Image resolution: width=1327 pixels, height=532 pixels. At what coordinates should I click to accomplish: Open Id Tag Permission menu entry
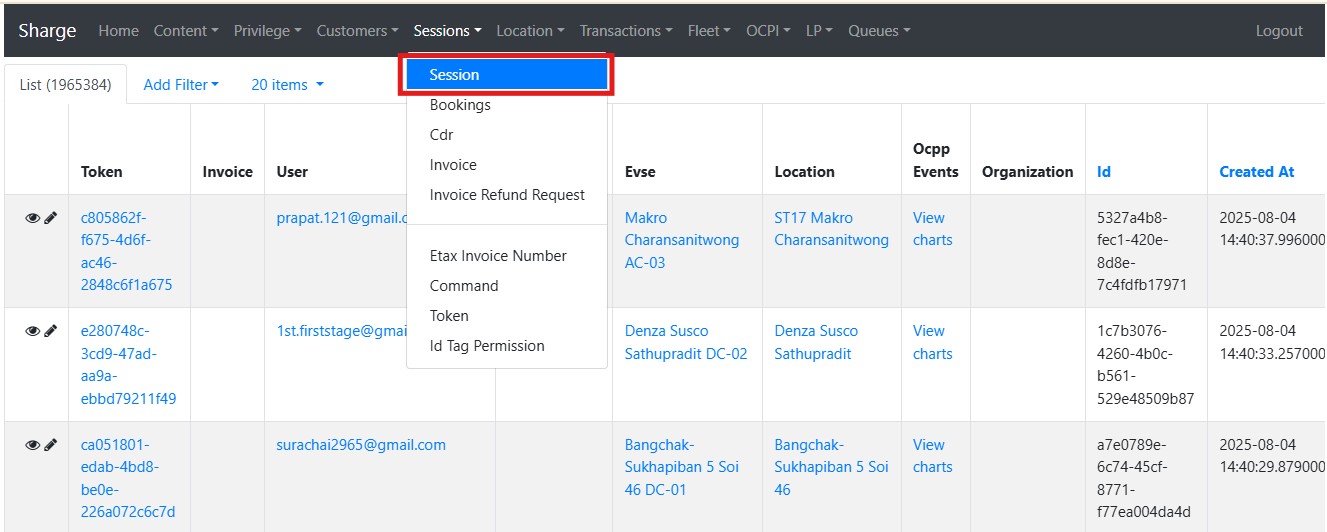(487, 346)
